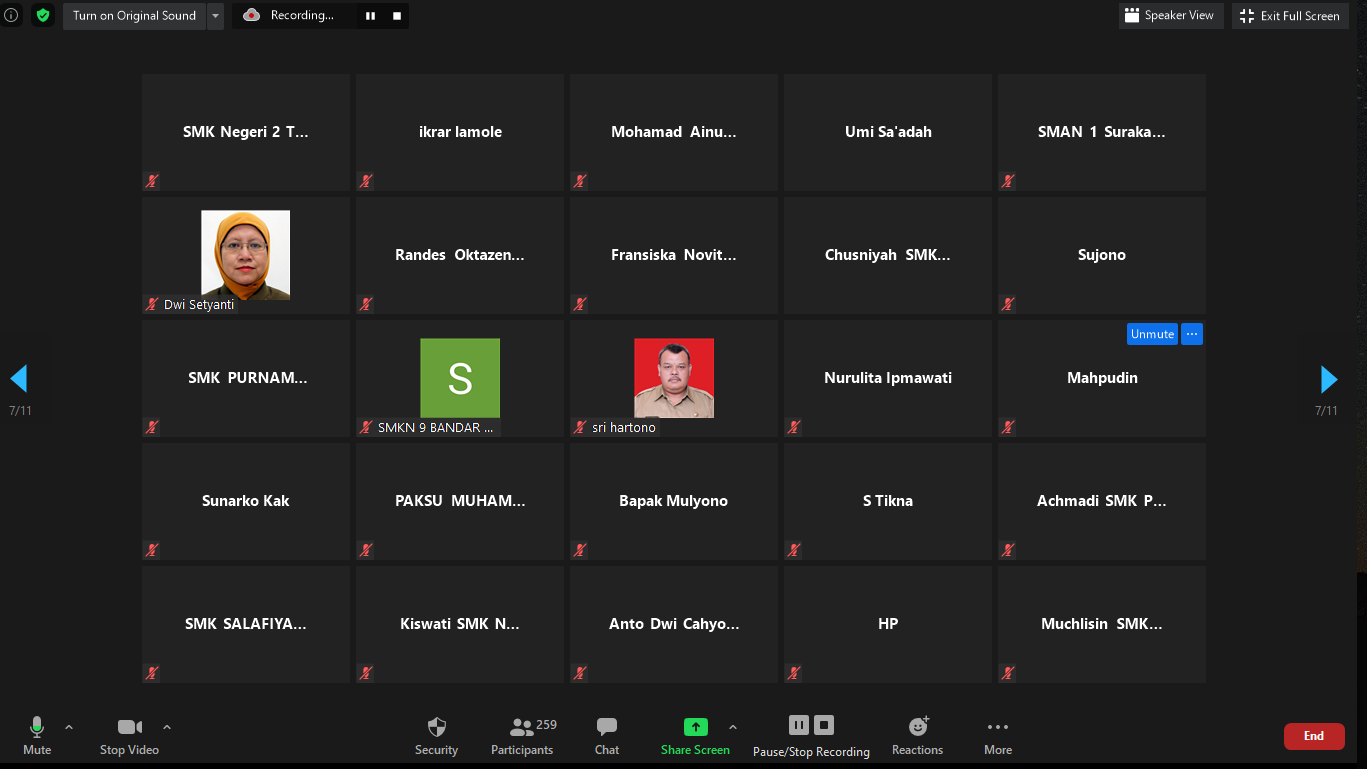Expand Share Screen options chevron
1367x769 pixels.
pyautogui.click(x=733, y=727)
